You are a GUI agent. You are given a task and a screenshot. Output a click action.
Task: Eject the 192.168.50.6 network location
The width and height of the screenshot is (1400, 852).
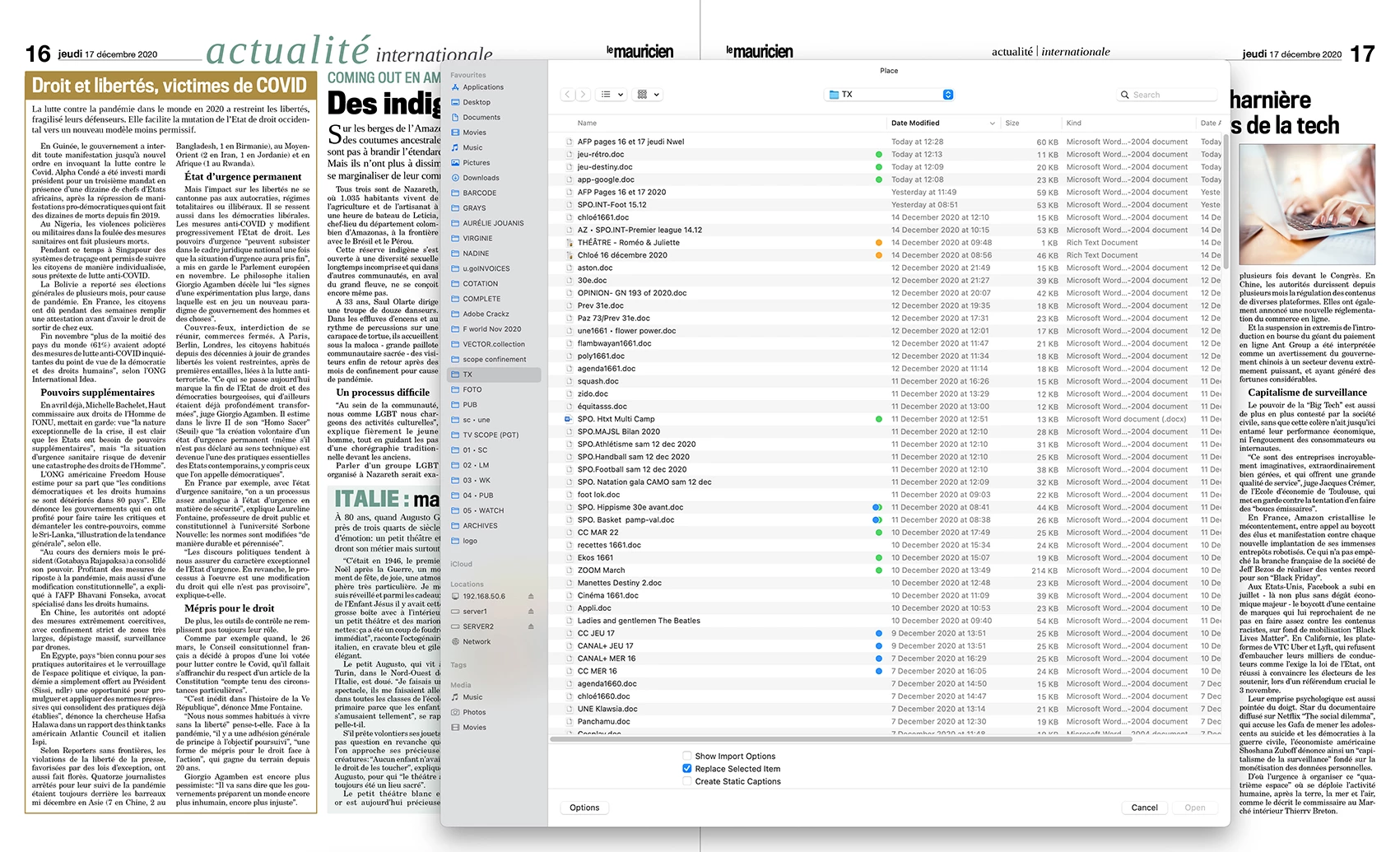coord(531,597)
